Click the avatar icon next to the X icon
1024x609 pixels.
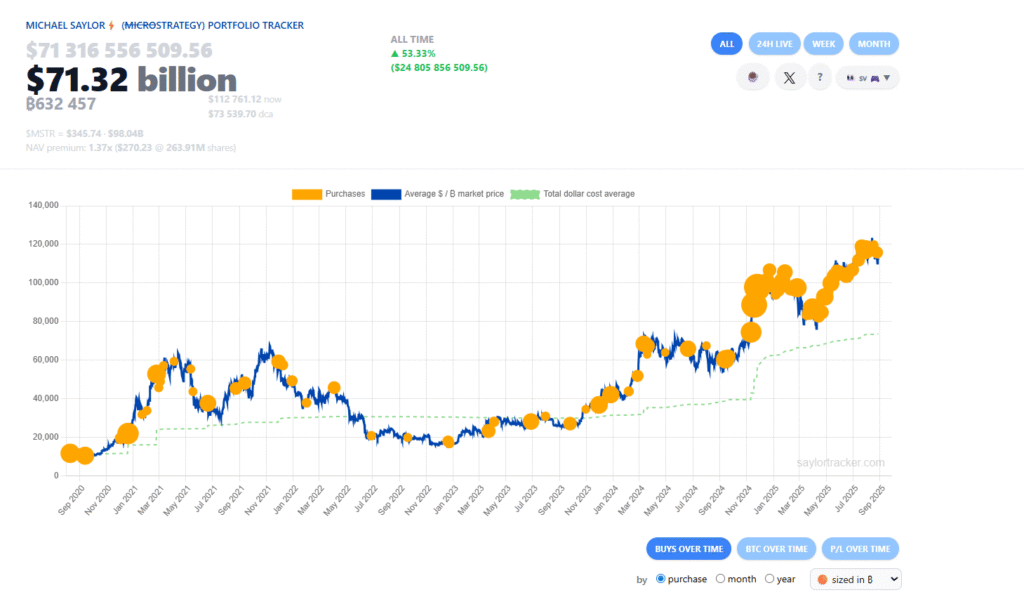[x=753, y=77]
